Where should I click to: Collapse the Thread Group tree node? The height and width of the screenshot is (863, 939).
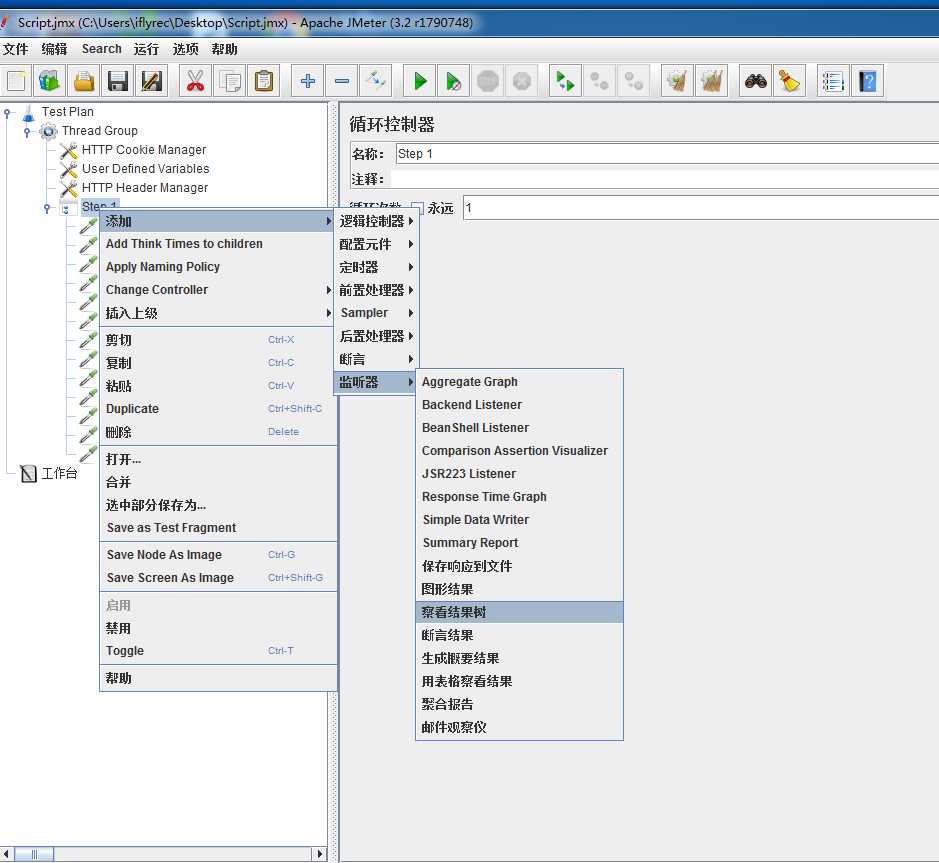tap(26, 131)
